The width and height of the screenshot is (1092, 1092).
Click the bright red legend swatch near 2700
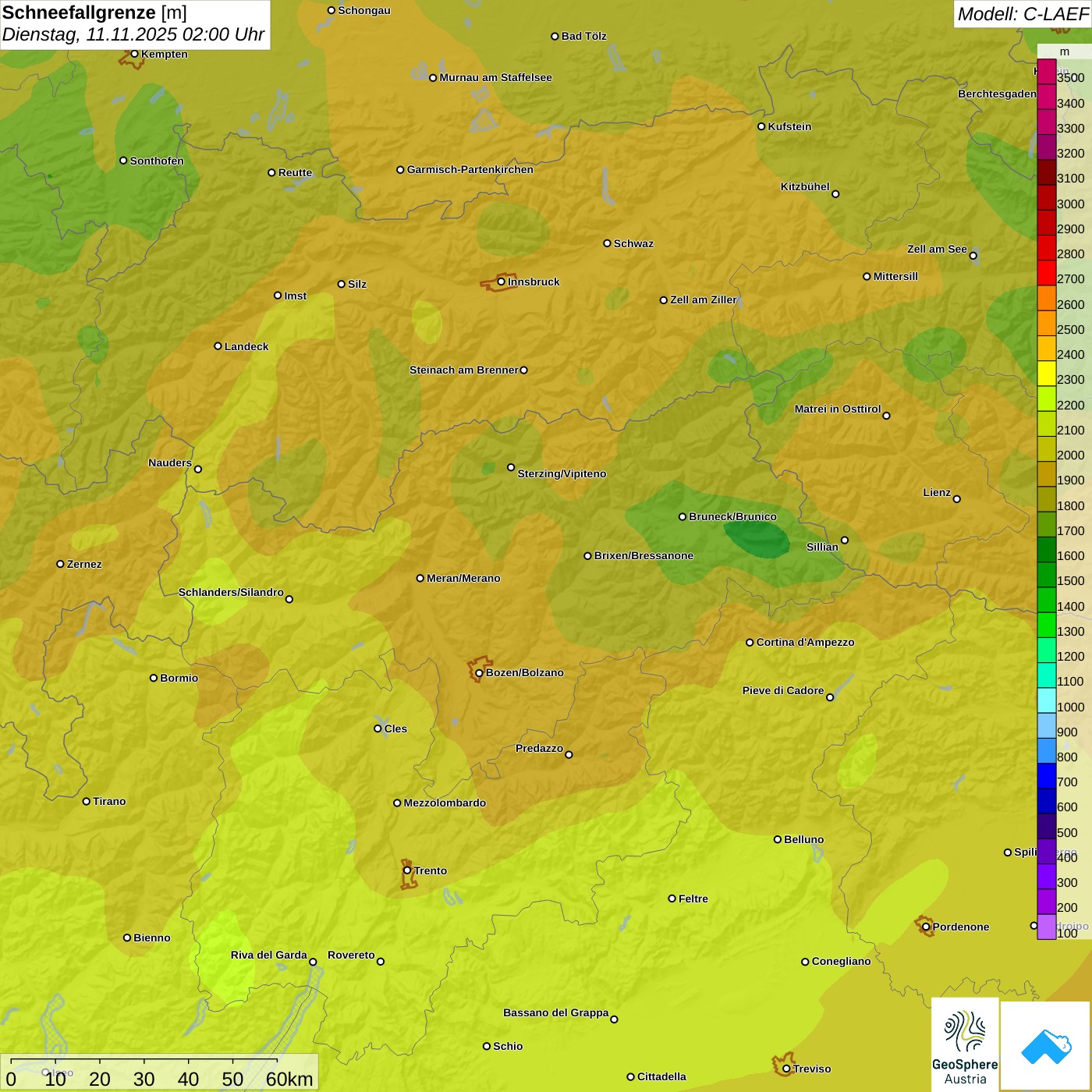click(1047, 273)
